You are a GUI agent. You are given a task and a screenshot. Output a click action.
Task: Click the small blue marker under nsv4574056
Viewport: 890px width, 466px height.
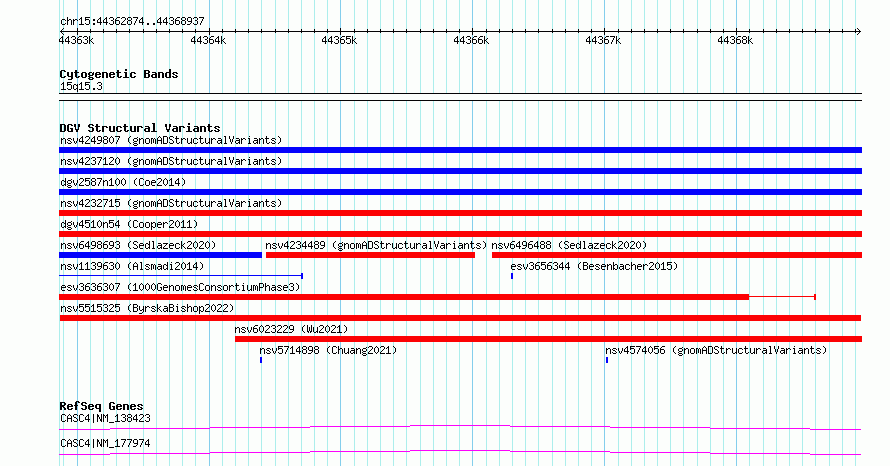[607, 360]
